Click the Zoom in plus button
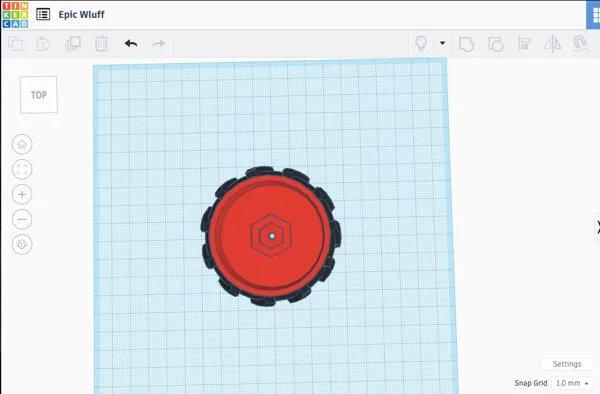600x394 pixels. coord(22,194)
